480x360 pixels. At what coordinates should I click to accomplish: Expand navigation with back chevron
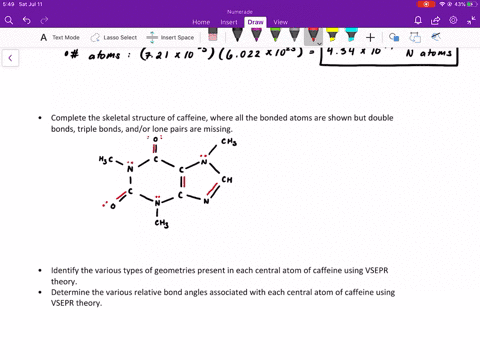pos(10,58)
